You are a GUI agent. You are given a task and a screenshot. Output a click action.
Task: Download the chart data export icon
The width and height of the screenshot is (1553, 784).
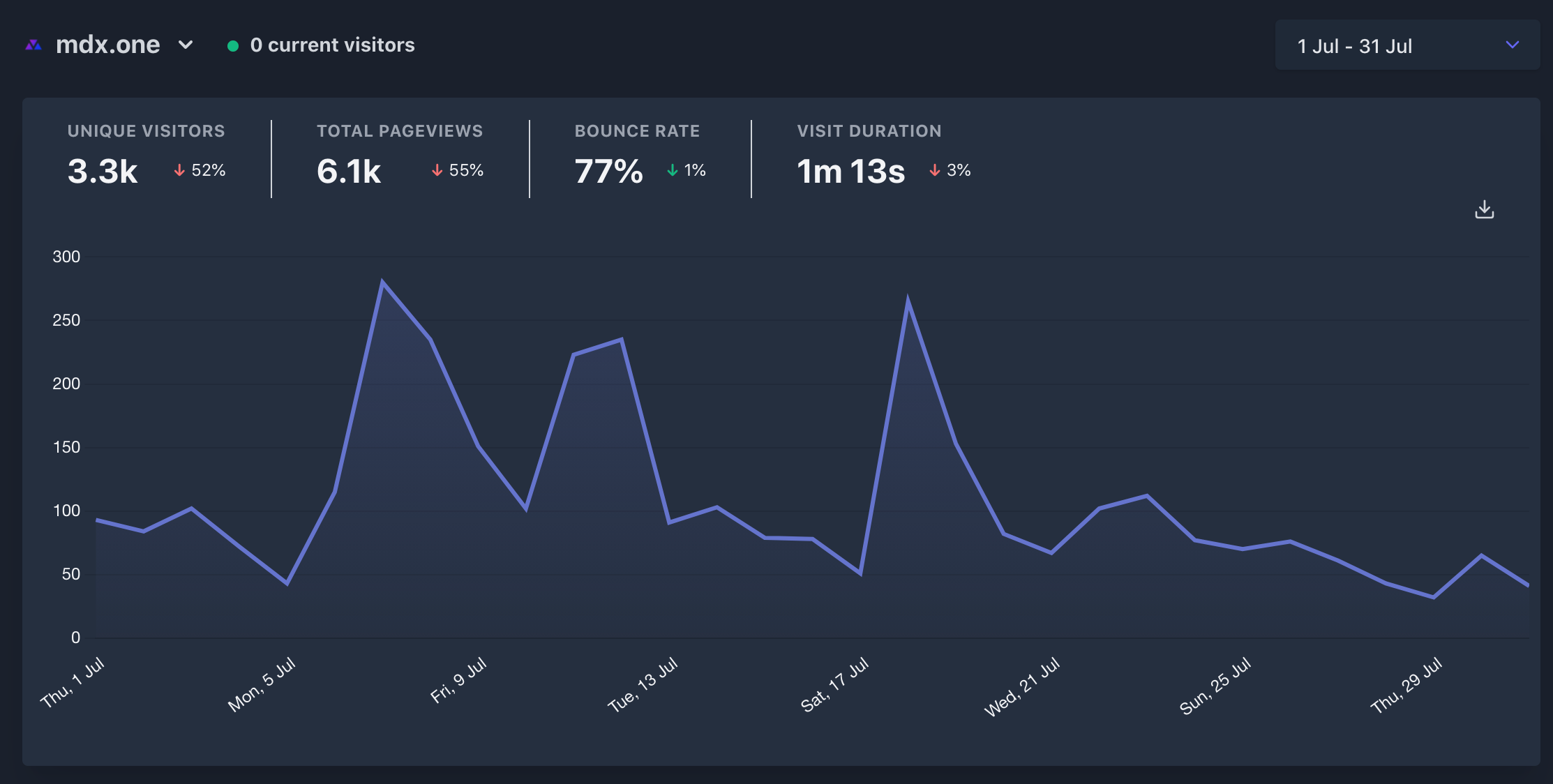1485,209
